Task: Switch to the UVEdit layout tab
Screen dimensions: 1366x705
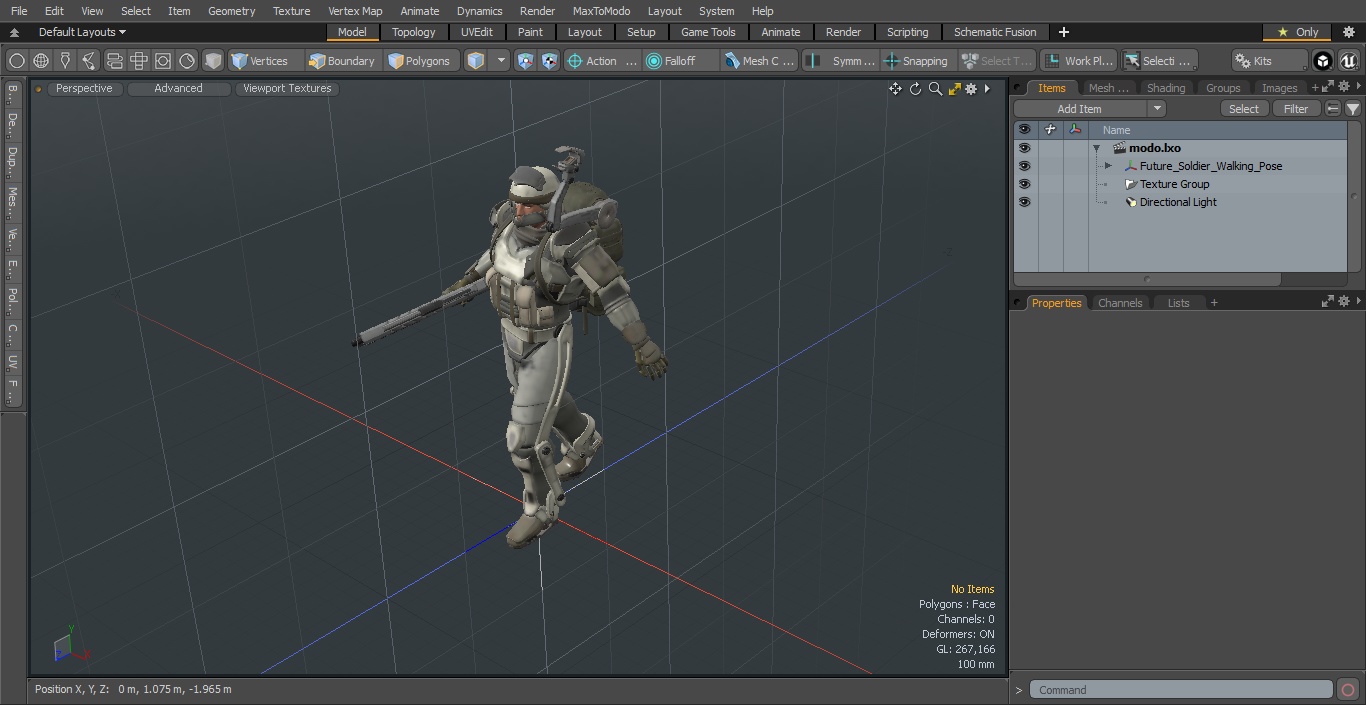Action: point(476,32)
